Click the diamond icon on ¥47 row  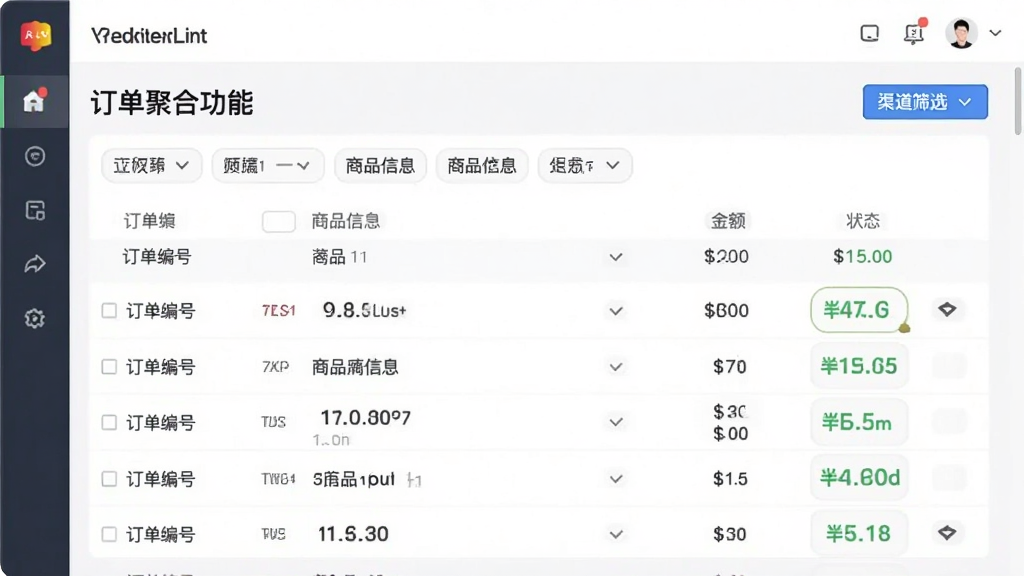[x=947, y=309]
